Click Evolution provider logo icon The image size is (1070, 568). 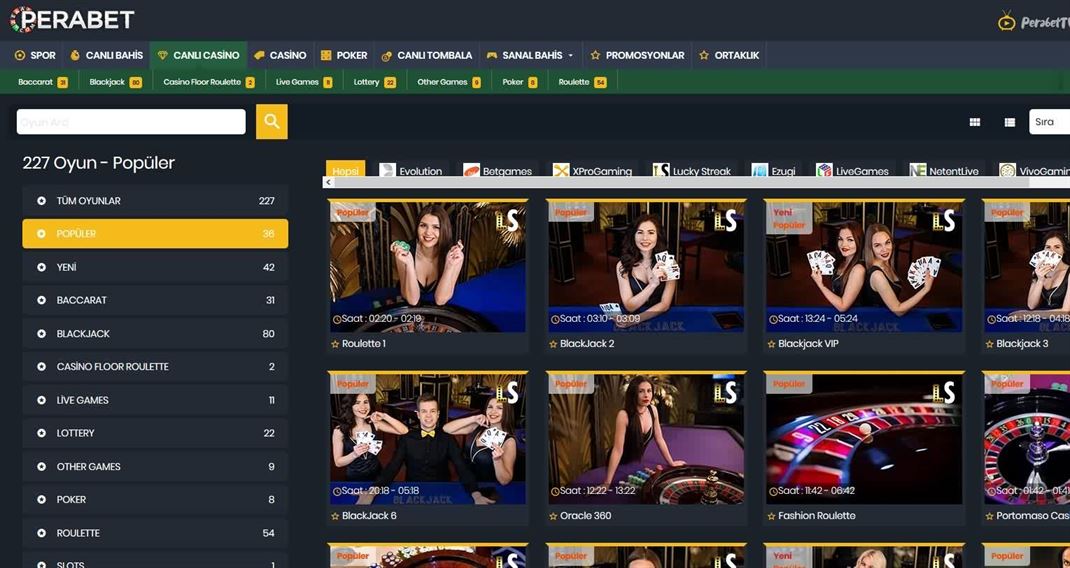point(388,171)
